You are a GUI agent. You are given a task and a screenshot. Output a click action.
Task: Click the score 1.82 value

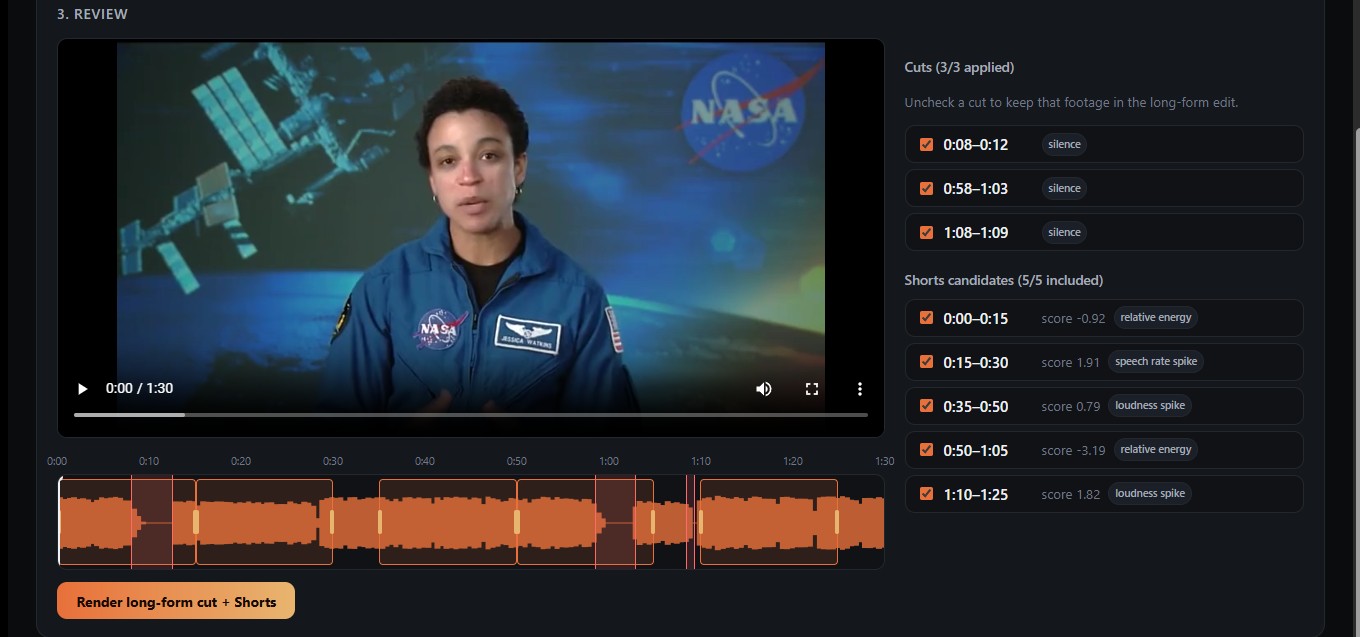[1070, 495]
